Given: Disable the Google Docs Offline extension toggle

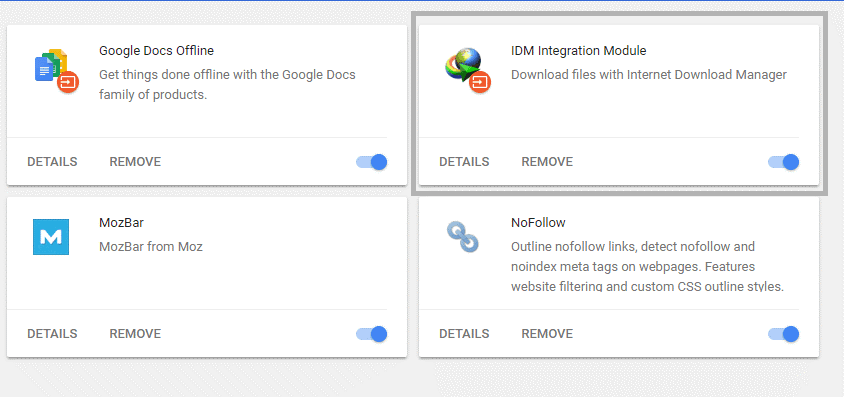Looking at the screenshot, I should pyautogui.click(x=372, y=162).
